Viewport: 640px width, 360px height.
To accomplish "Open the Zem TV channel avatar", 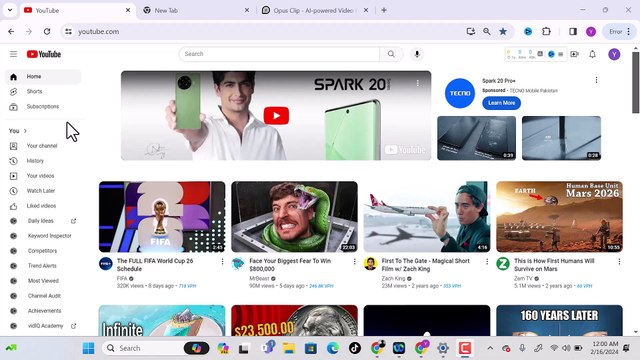I will pos(503,264).
